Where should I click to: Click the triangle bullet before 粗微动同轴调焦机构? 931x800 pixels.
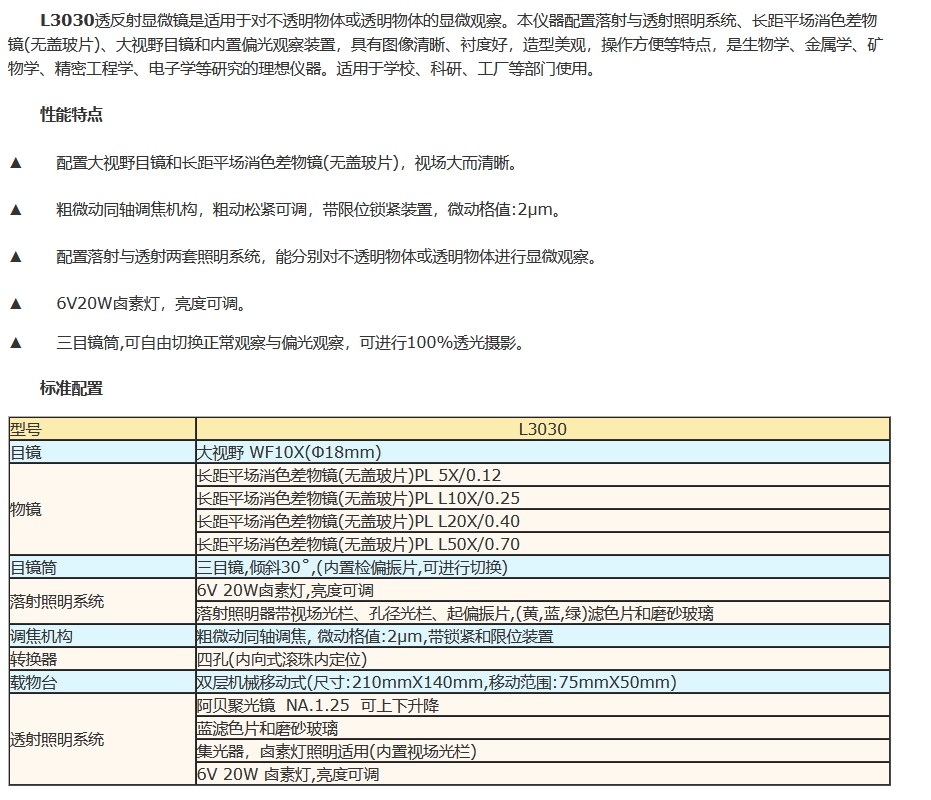[15, 210]
